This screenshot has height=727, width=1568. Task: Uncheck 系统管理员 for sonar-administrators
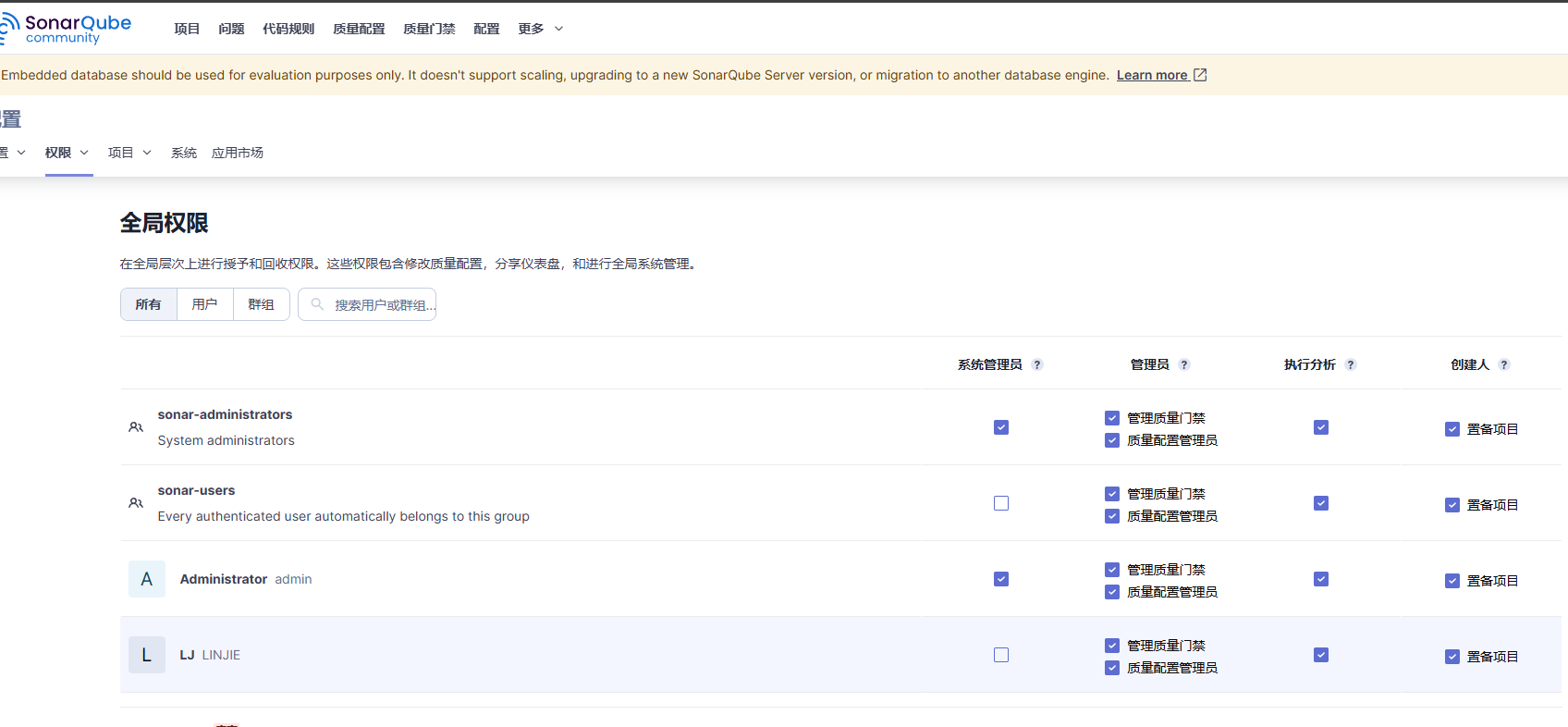pos(1001,427)
